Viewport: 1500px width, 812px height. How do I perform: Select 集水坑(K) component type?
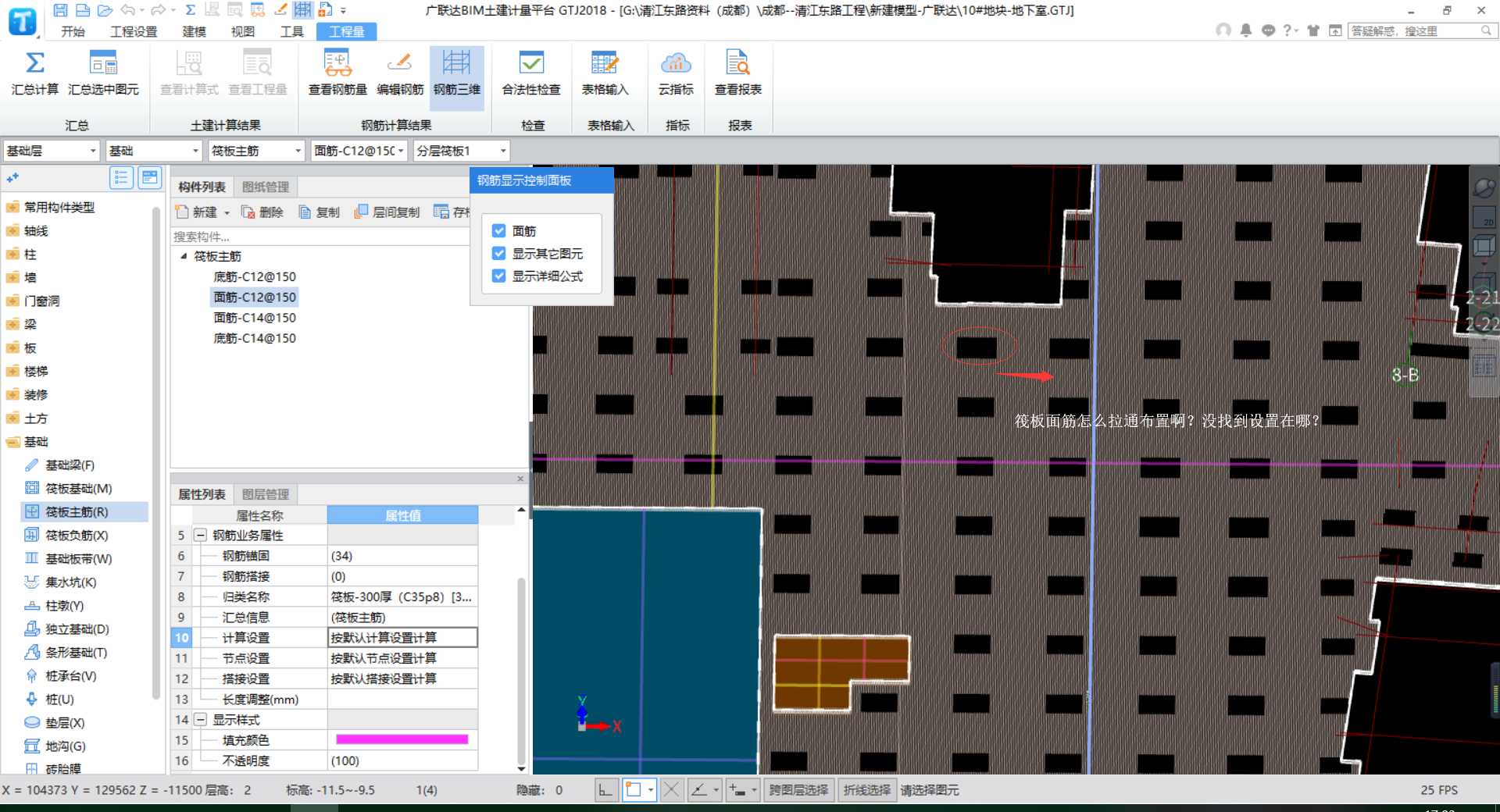tap(70, 582)
